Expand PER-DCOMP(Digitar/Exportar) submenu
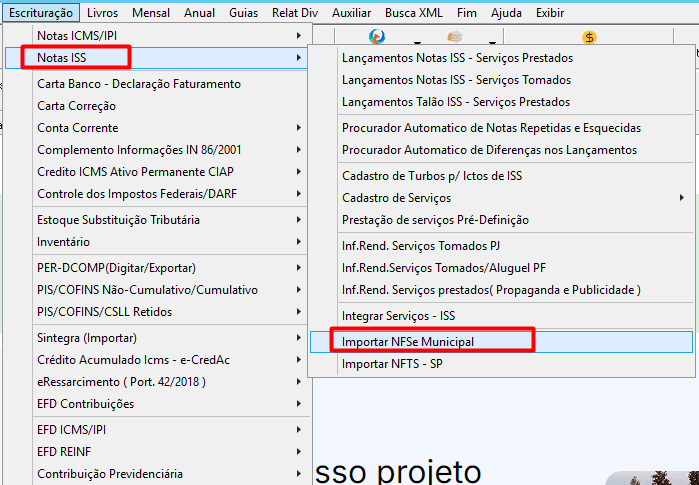 pos(156,268)
